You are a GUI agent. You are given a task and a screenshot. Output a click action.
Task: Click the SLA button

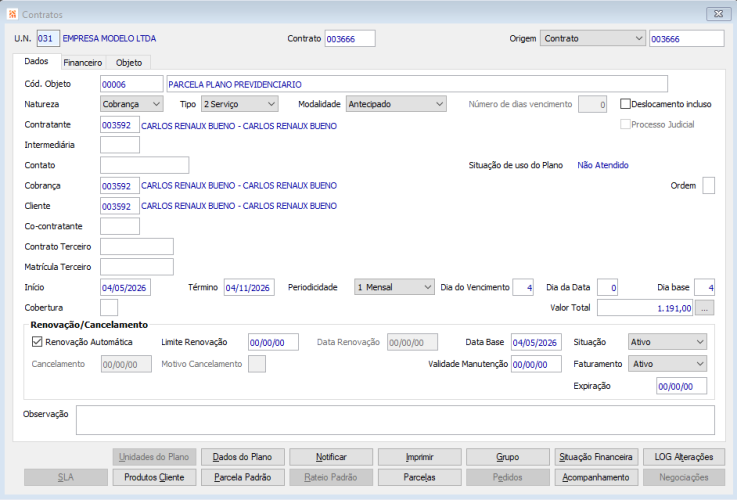coord(66,477)
